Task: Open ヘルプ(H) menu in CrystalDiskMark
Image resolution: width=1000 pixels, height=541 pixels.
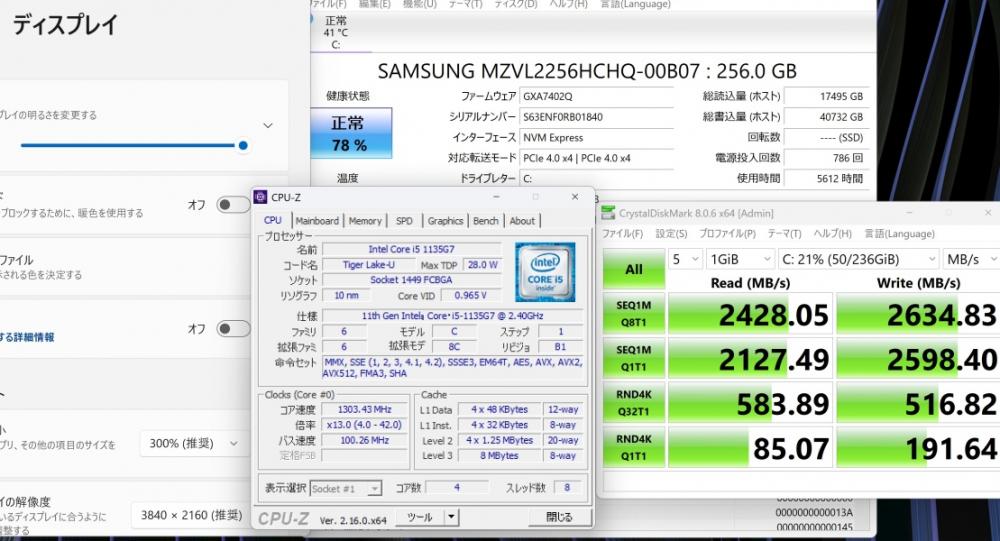Action: coord(833,233)
